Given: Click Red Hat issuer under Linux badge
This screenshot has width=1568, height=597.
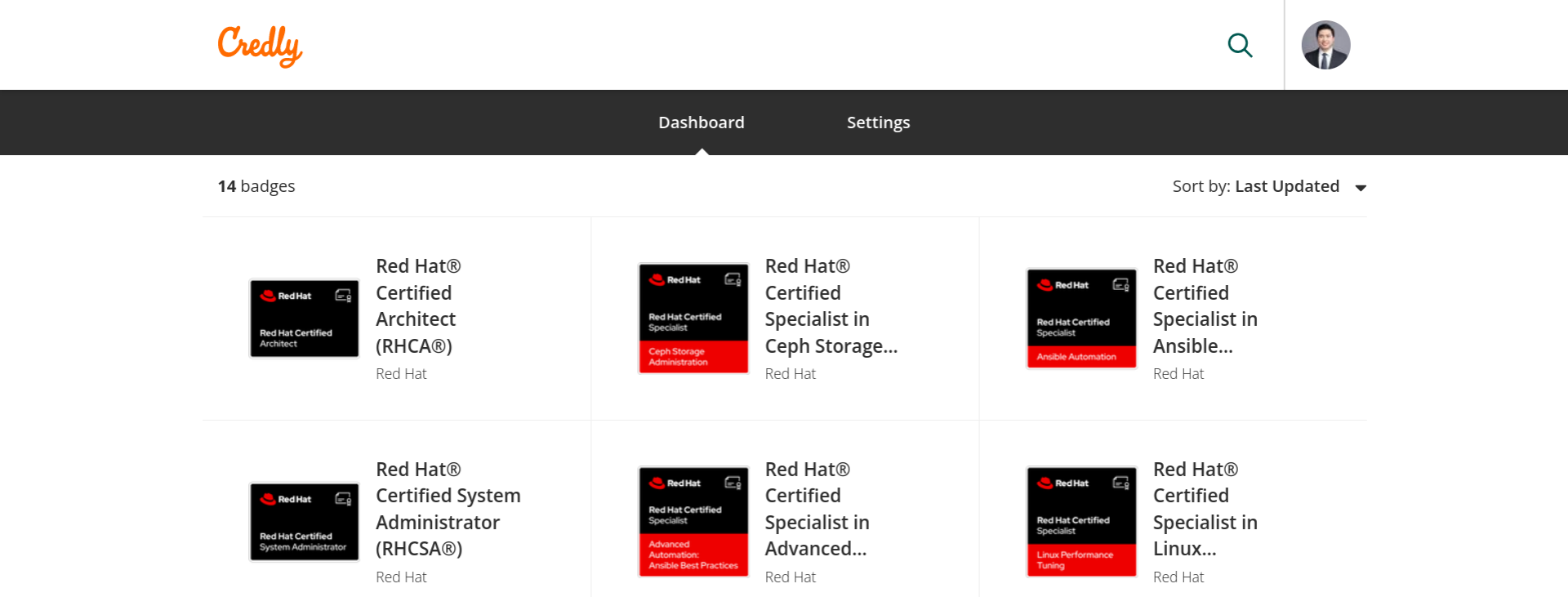Looking at the screenshot, I should [1178, 577].
